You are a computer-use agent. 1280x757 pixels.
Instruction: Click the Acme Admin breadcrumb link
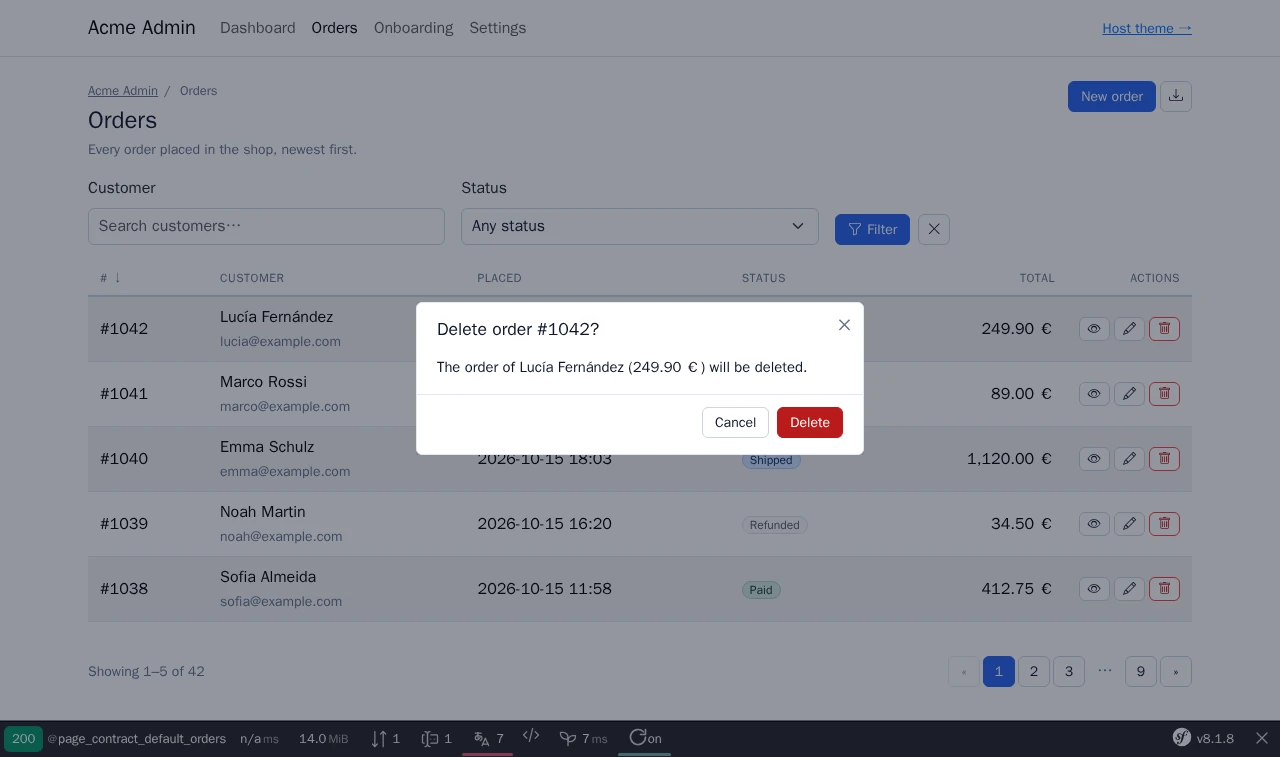tap(123, 91)
